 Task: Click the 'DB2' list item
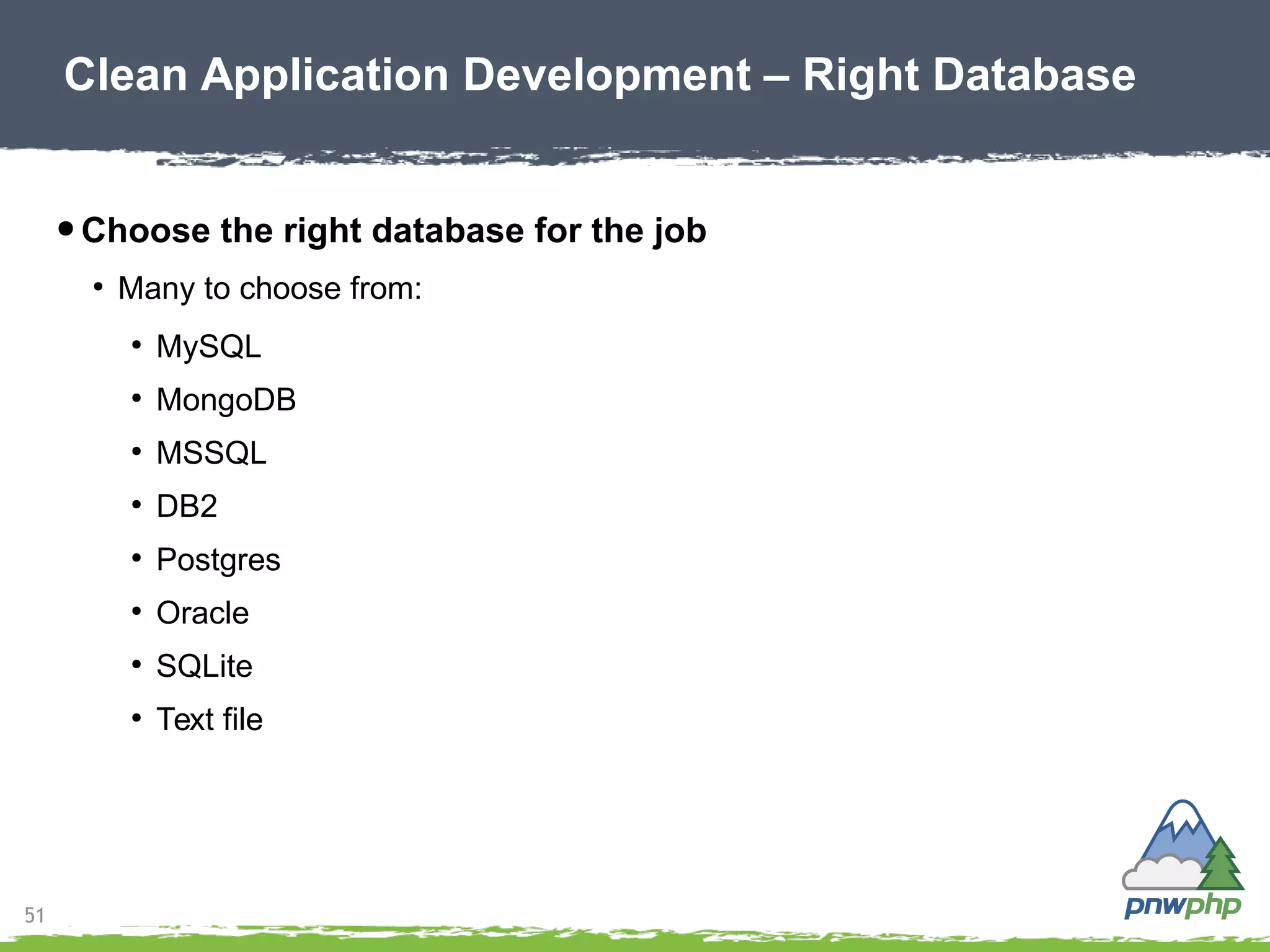(x=187, y=506)
